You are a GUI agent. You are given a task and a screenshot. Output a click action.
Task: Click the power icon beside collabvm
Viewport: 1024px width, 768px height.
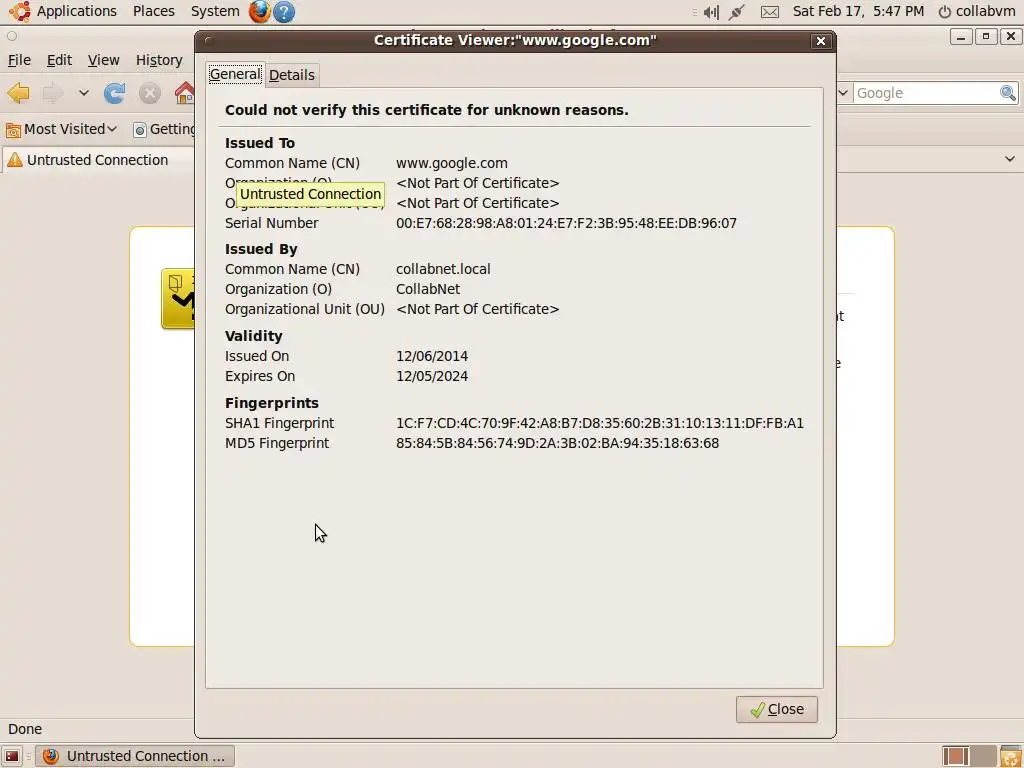point(944,12)
